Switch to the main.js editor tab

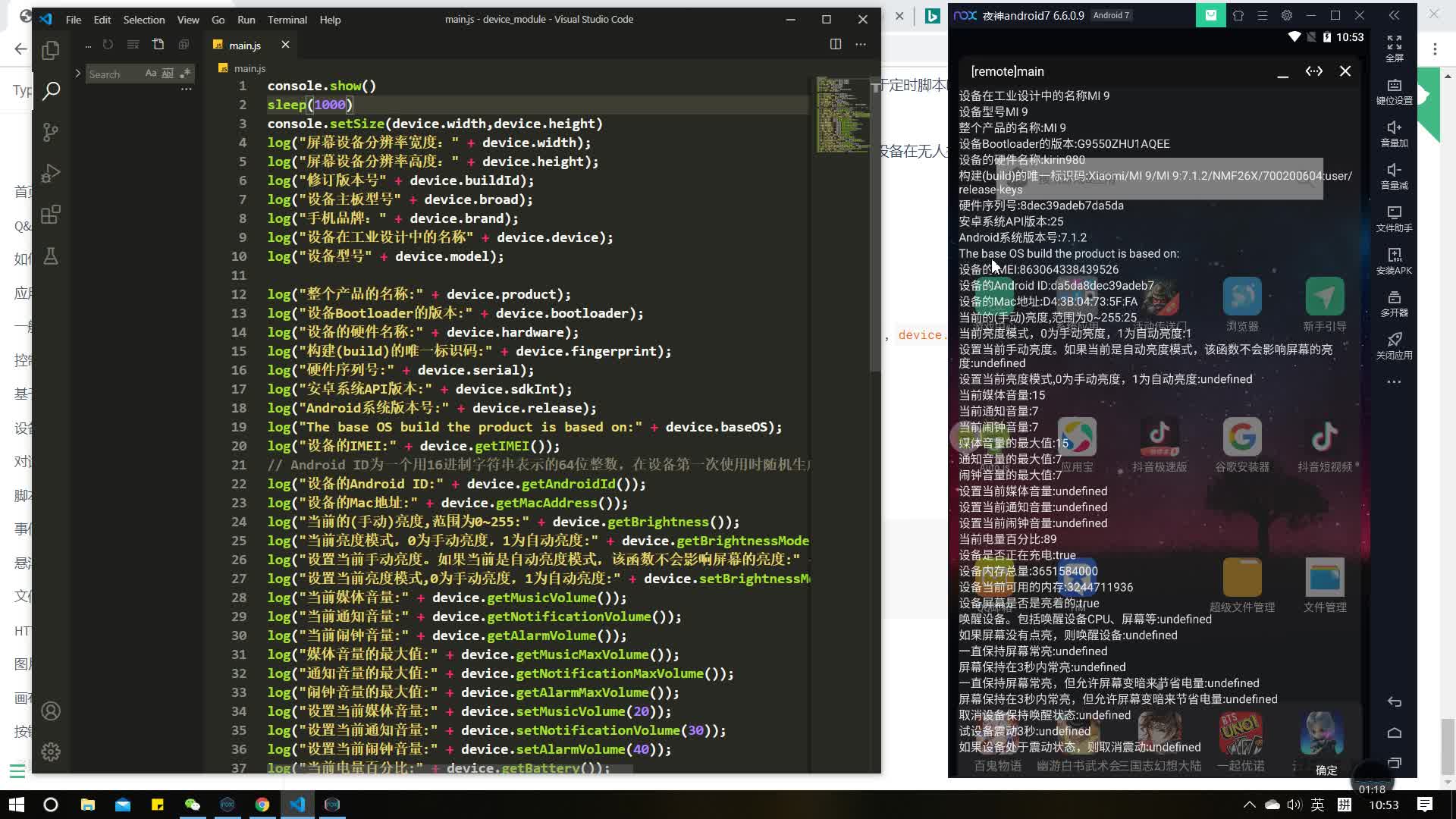[244, 45]
